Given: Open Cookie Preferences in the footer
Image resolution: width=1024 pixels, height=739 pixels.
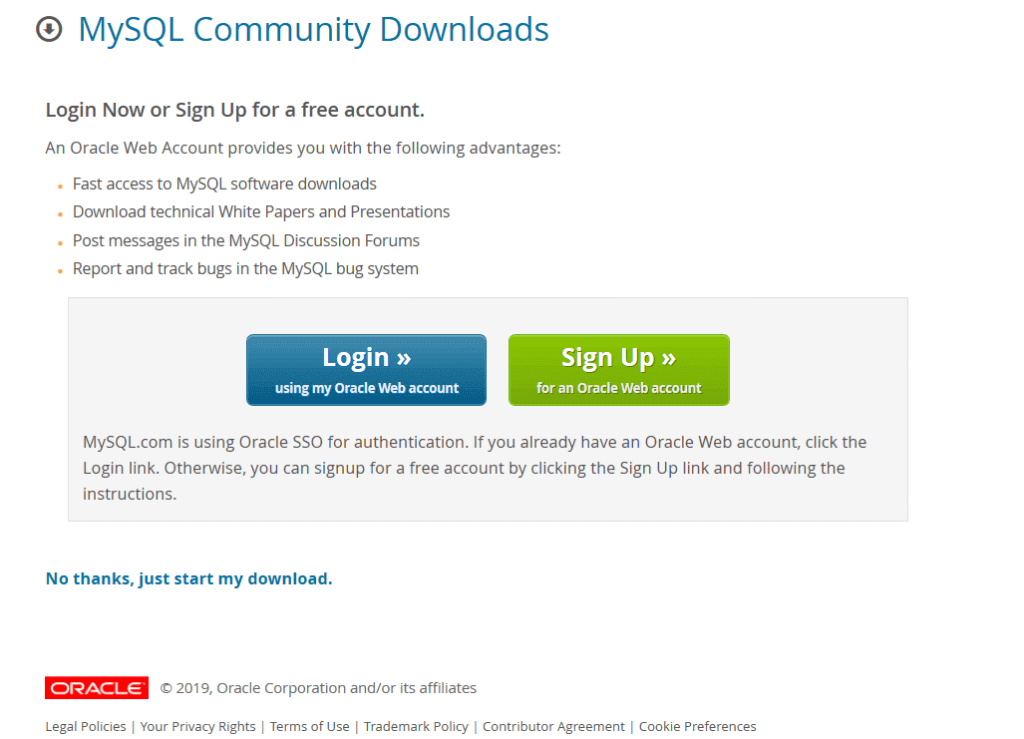Looking at the screenshot, I should coord(697,727).
